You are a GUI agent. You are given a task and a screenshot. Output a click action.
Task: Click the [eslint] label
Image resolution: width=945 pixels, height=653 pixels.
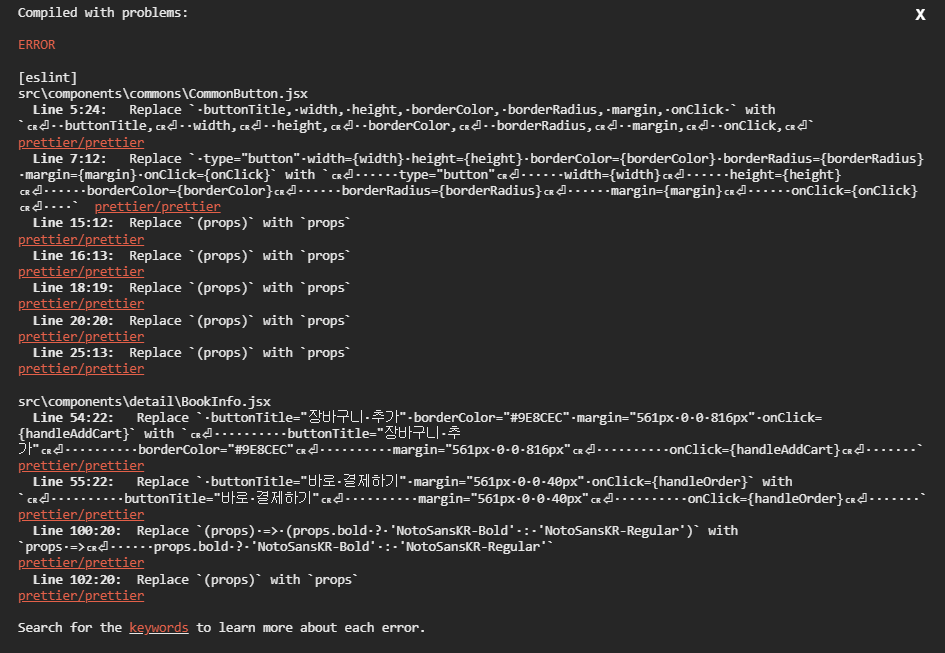click(48, 78)
